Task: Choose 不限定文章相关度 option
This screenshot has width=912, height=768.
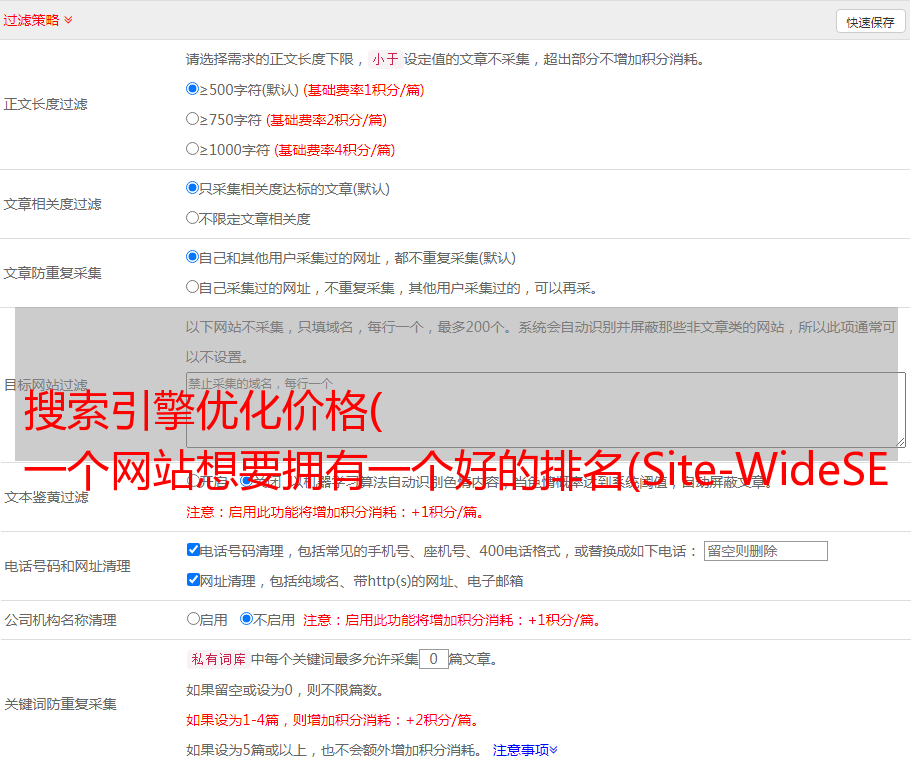Action: point(192,218)
